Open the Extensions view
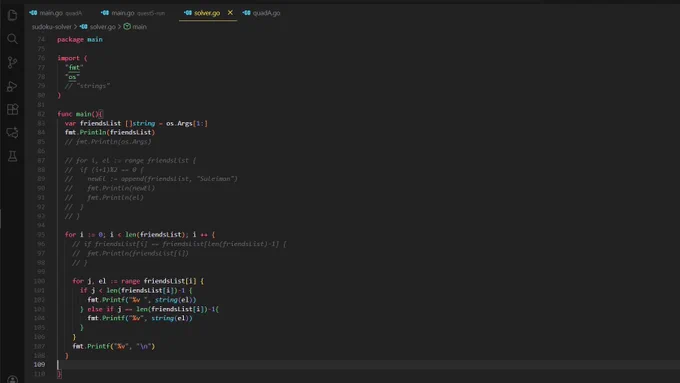Viewport: 680px width, 383px height. (x=12, y=109)
